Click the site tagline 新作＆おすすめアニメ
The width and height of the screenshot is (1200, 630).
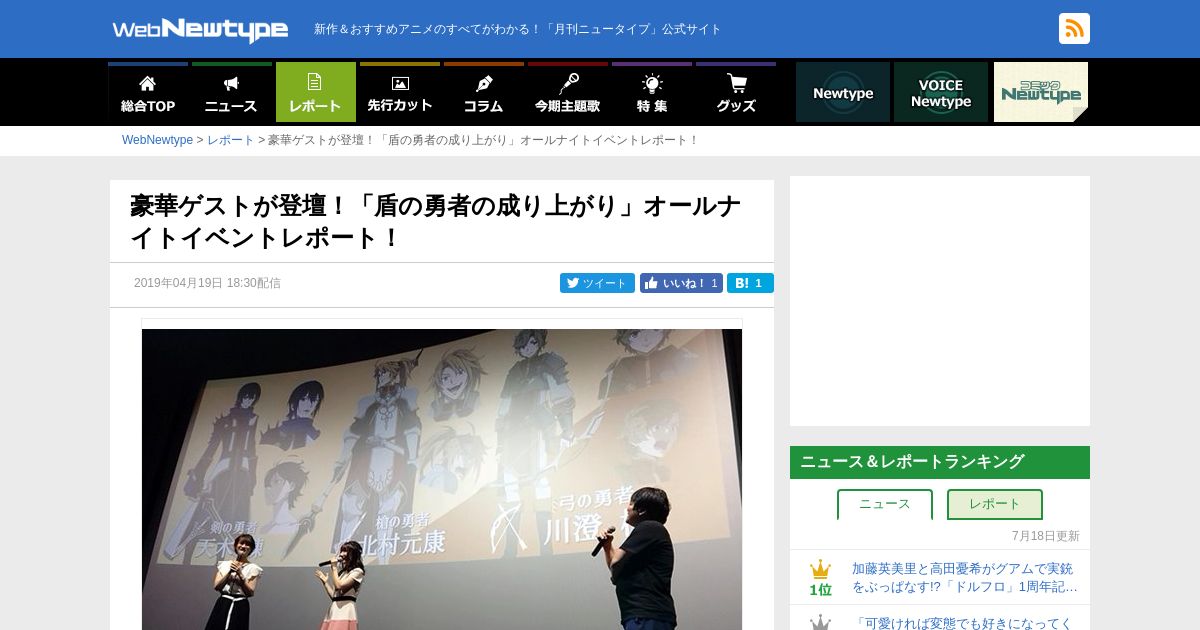click(517, 29)
